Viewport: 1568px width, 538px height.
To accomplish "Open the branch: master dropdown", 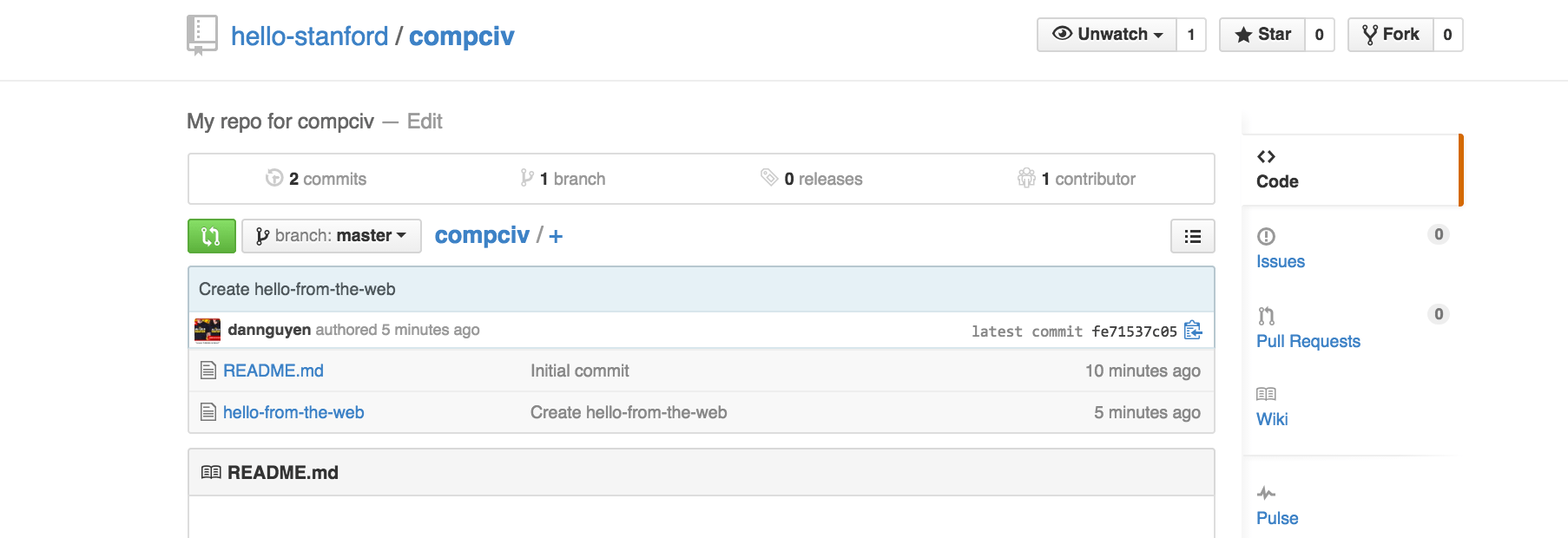I will coord(332,236).
